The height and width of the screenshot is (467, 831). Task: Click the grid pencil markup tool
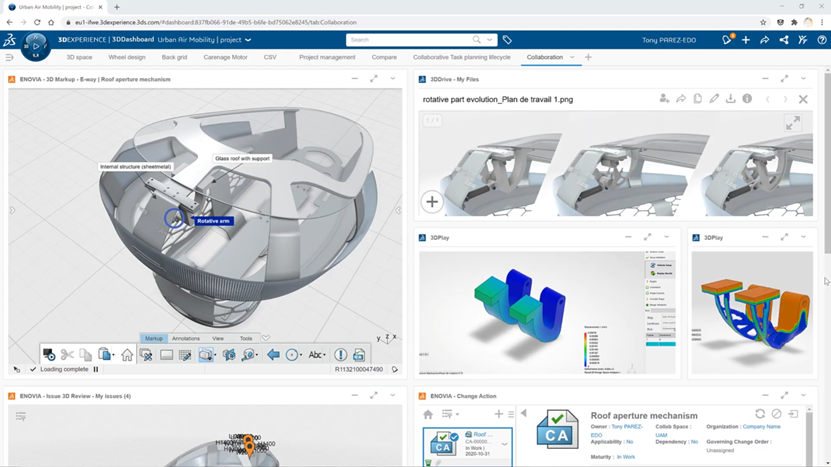click(x=185, y=355)
